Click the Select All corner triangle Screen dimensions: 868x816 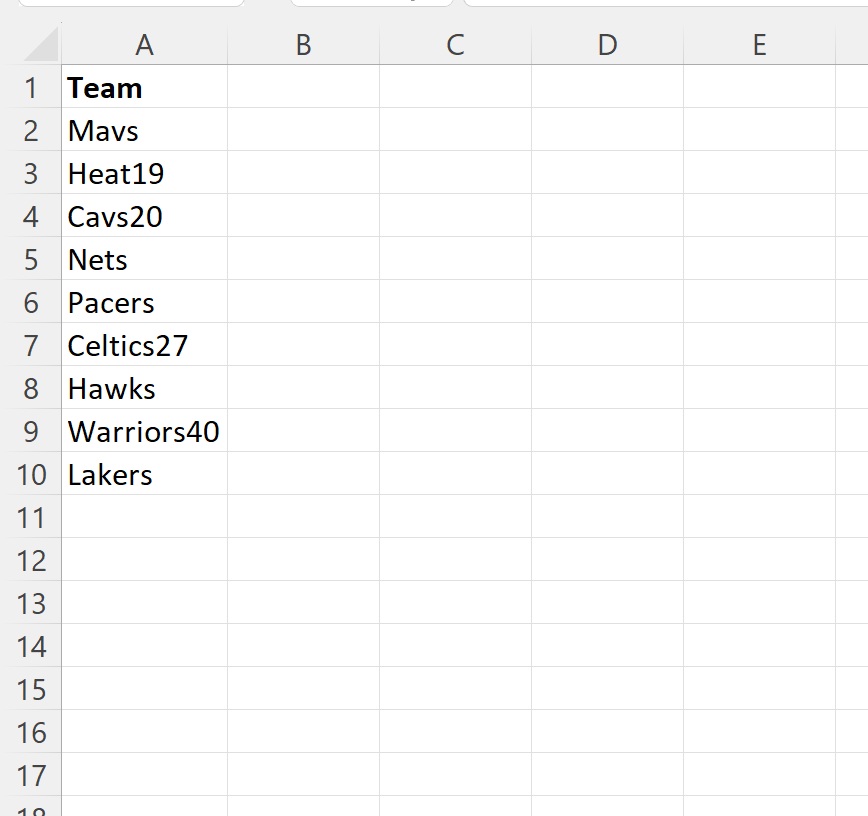click(x=40, y=46)
